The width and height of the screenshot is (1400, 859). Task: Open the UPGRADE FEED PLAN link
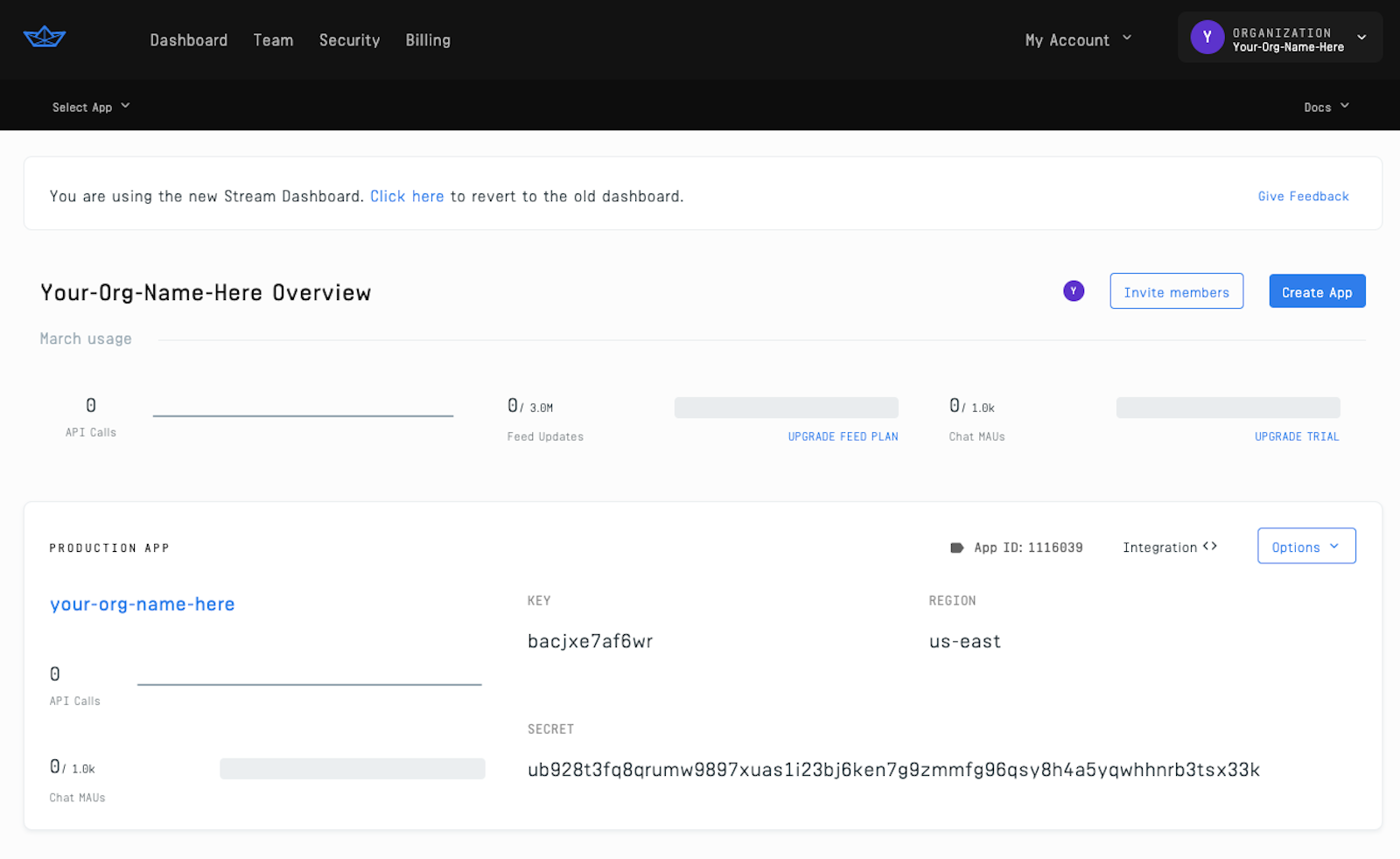pyautogui.click(x=842, y=436)
